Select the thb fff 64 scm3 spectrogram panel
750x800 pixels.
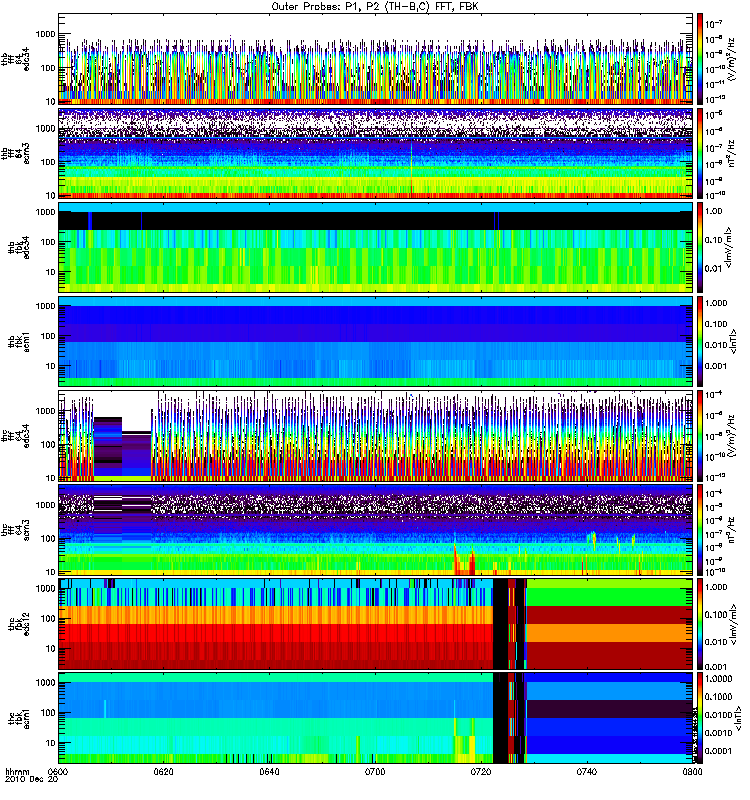coord(375,153)
